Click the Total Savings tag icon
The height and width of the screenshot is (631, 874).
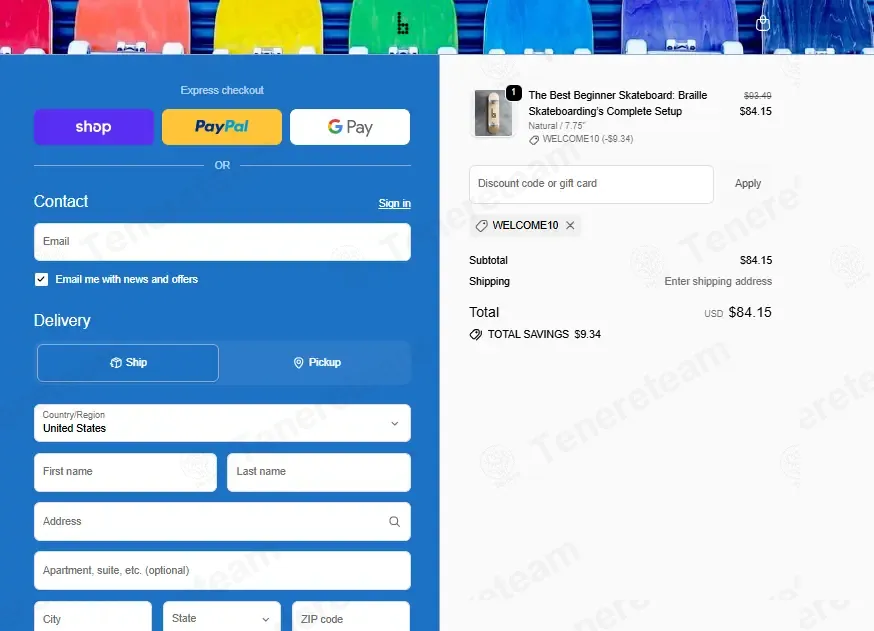[x=475, y=334]
